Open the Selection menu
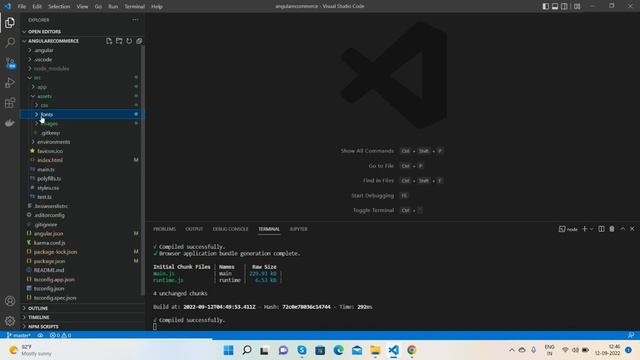The height and width of the screenshot is (360, 640). click(x=59, y=6)
